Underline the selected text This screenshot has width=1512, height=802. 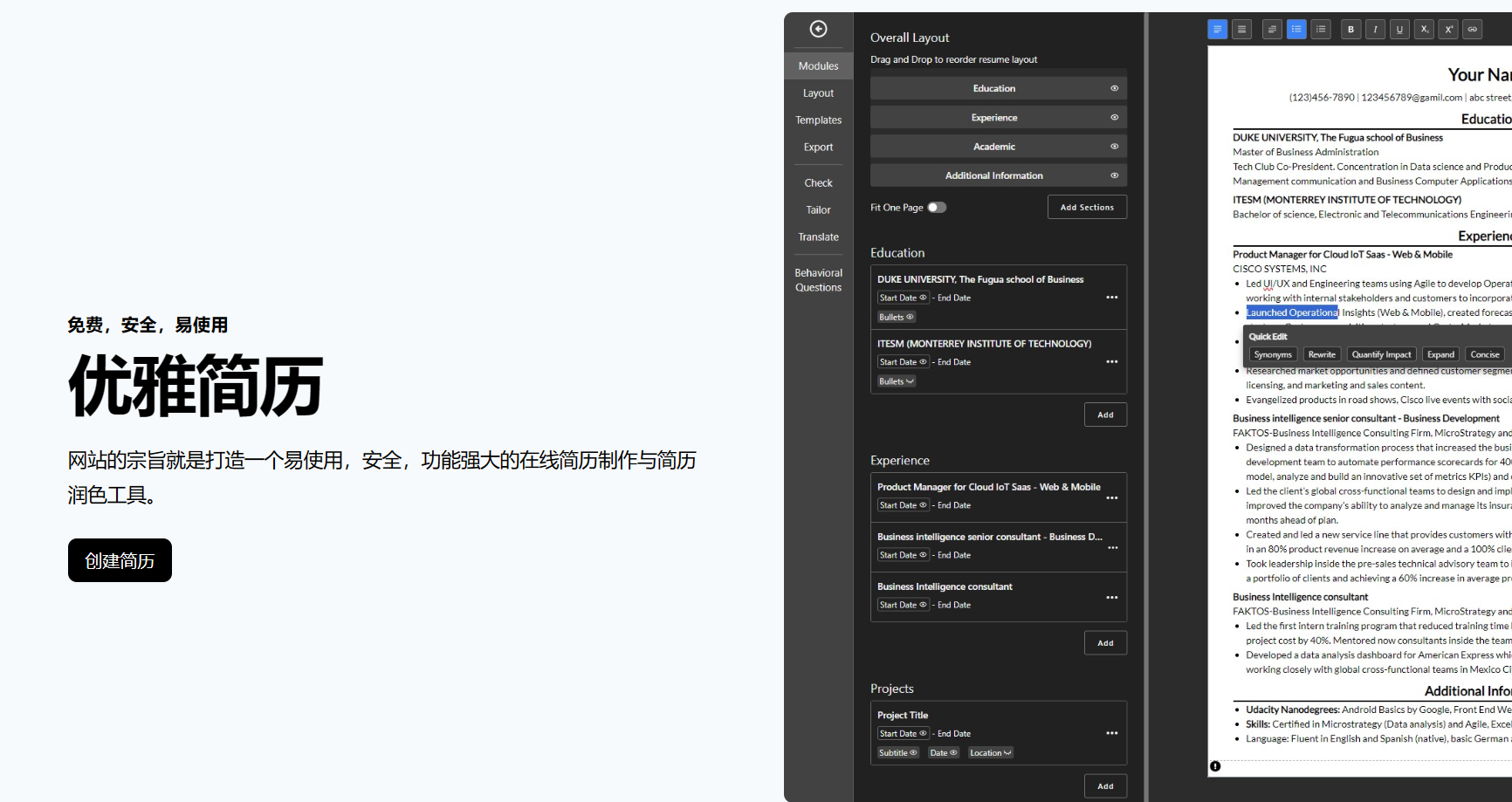(1399, 30)
